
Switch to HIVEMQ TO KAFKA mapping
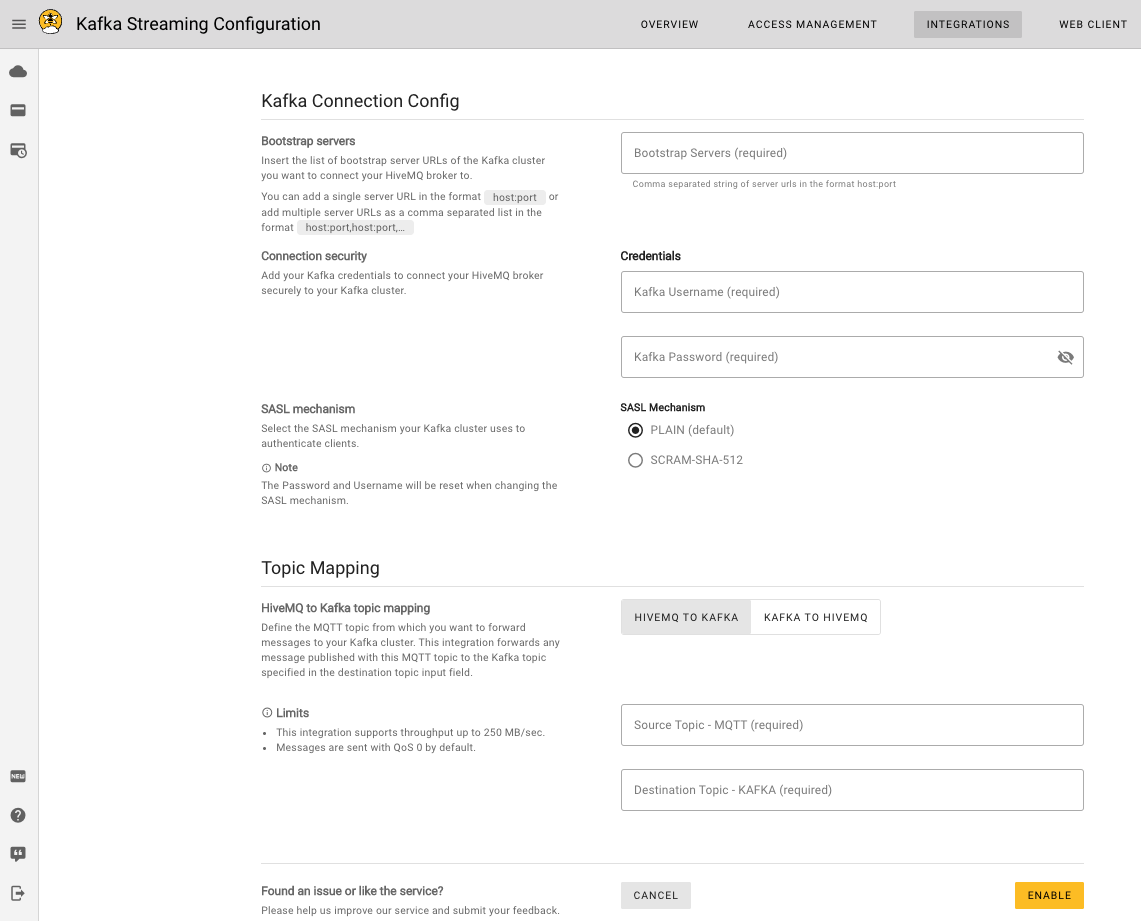pos(686,617)
